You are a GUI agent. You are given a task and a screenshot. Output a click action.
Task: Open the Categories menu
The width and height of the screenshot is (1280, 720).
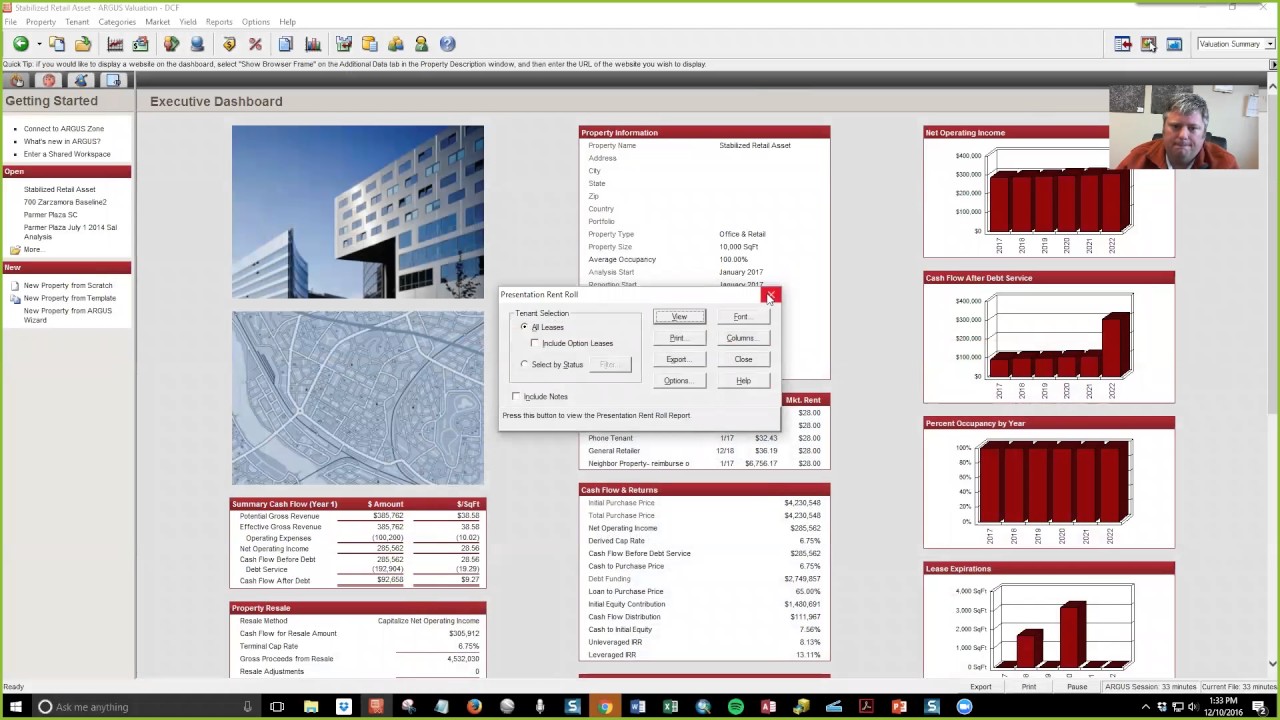coord(117,22)
